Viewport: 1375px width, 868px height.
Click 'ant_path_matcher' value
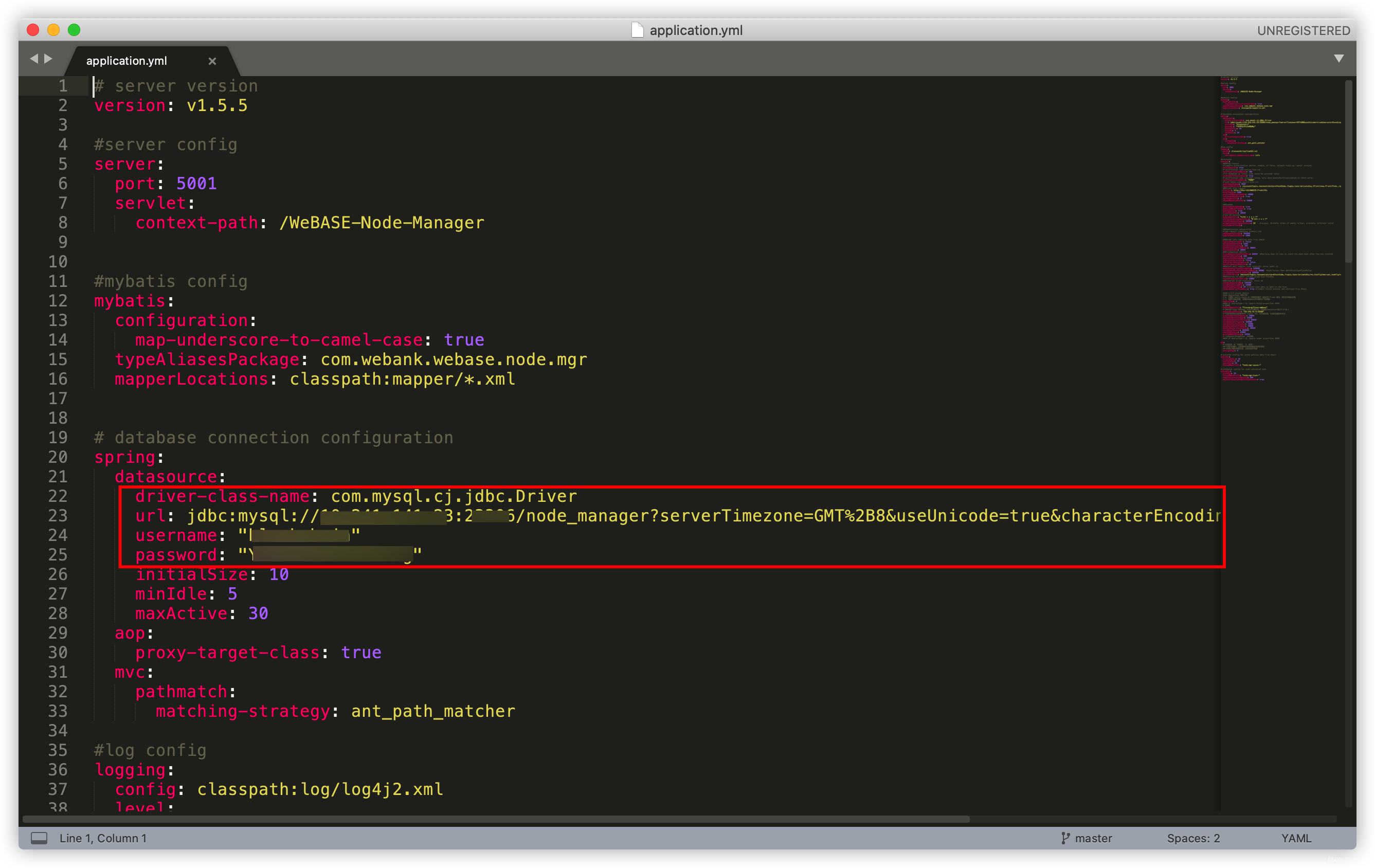pos(433,711)
